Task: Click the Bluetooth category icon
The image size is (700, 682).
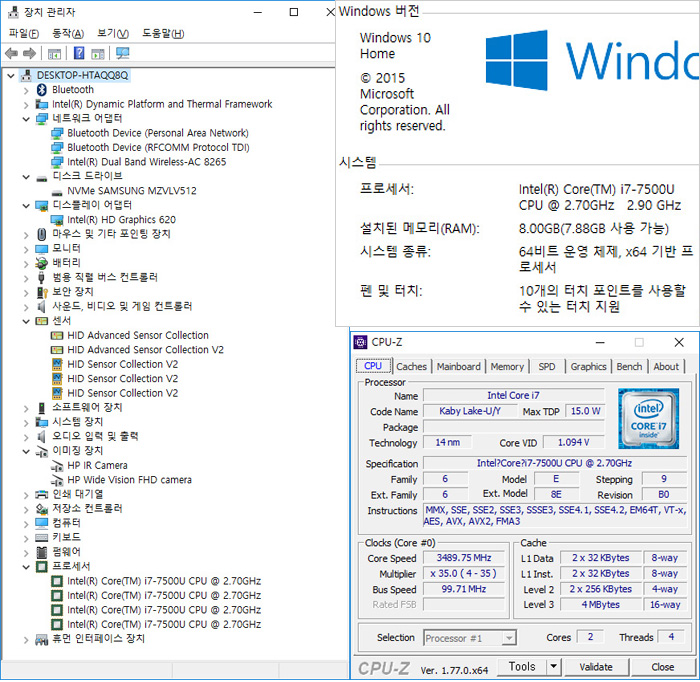Action: [x=42, y=90]
